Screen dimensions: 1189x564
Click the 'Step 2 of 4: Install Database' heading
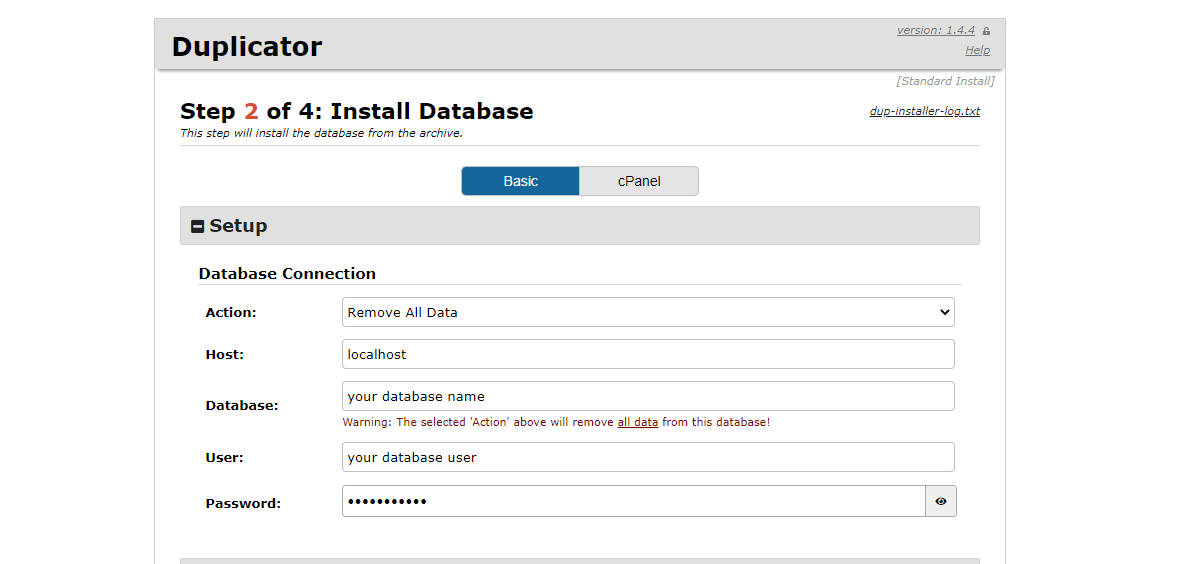click(x=356, y=111)
